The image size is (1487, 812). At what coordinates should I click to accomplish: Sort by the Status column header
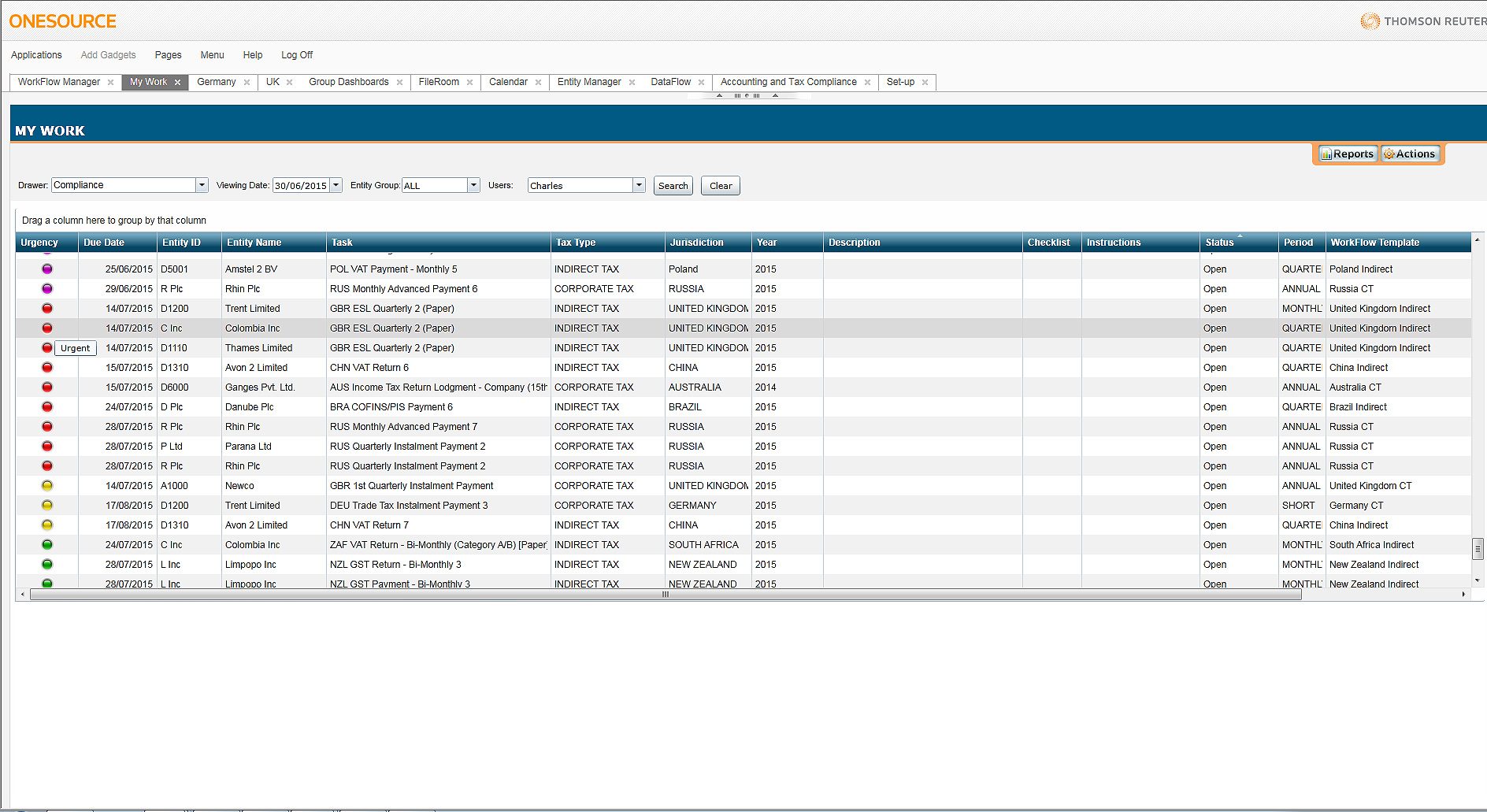pyautogui.click(x=1239, y=243)
